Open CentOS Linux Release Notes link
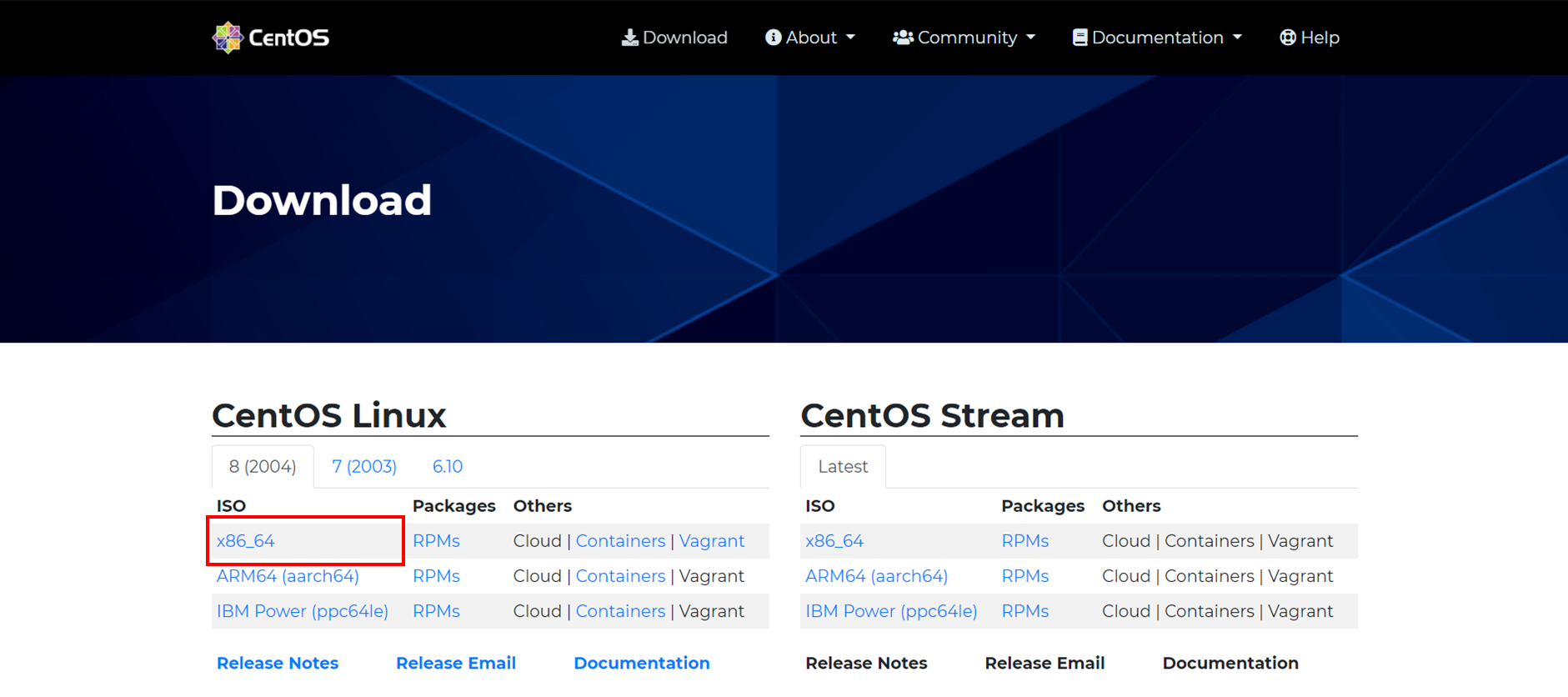1568x697 pixels. pyautogui.click(x=278, y=663)
